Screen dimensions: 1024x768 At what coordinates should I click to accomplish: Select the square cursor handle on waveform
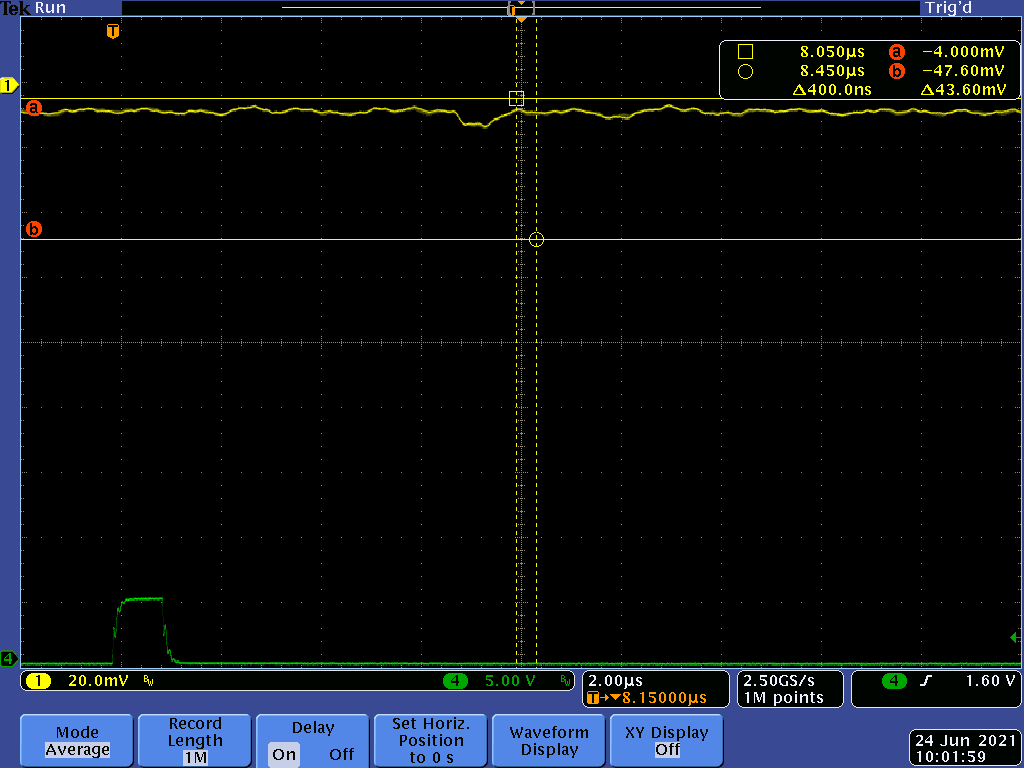(x=516, y=98)
